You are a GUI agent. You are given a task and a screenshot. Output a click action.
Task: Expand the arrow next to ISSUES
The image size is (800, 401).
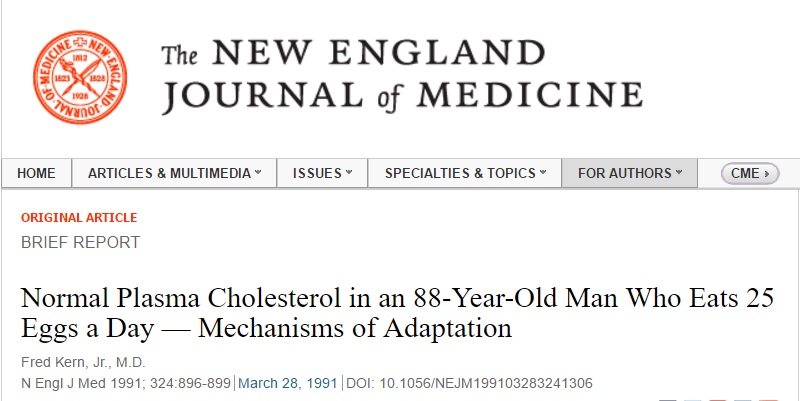click(x=349, y=173)
